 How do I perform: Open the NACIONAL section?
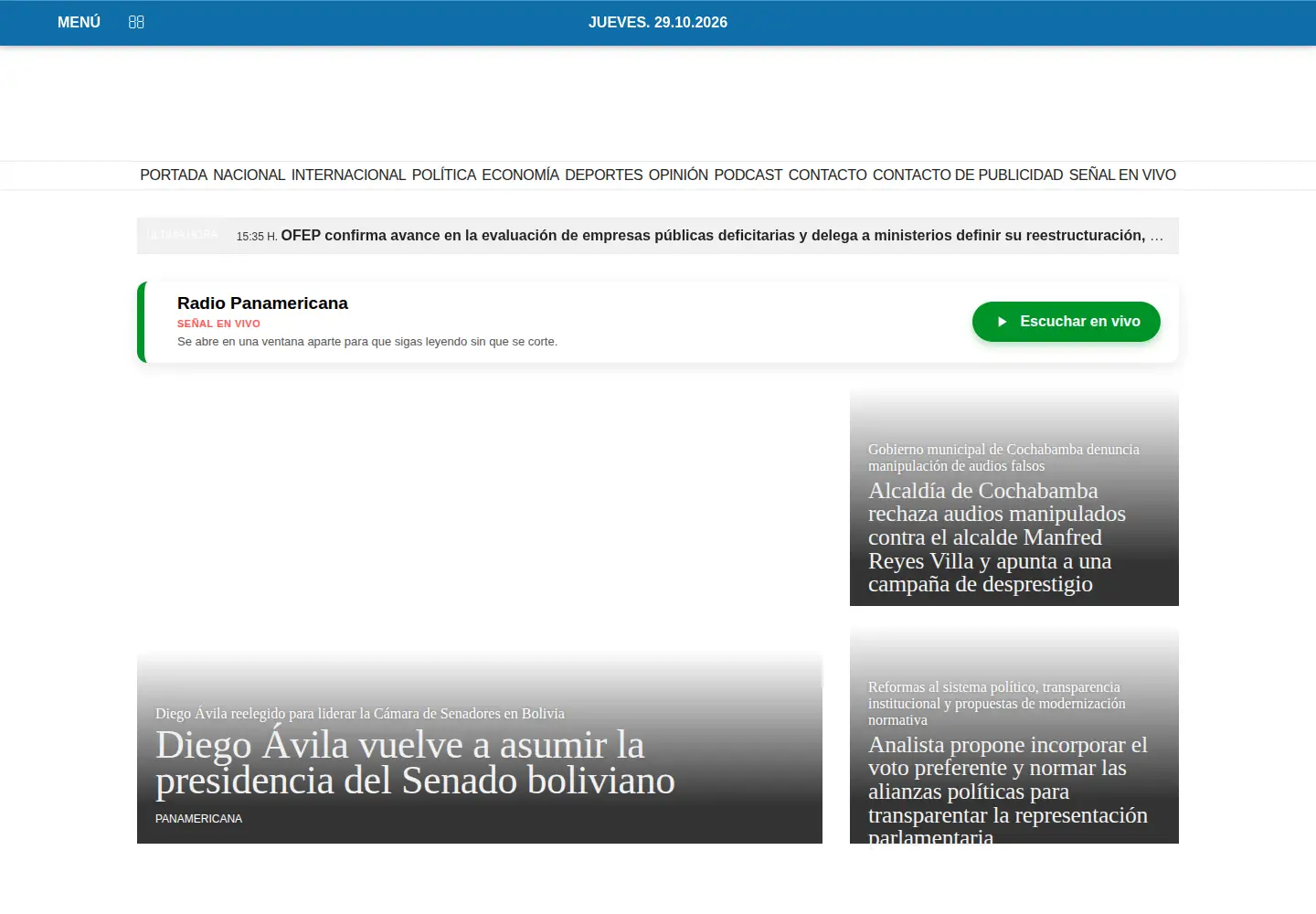(x=249, y=175)
